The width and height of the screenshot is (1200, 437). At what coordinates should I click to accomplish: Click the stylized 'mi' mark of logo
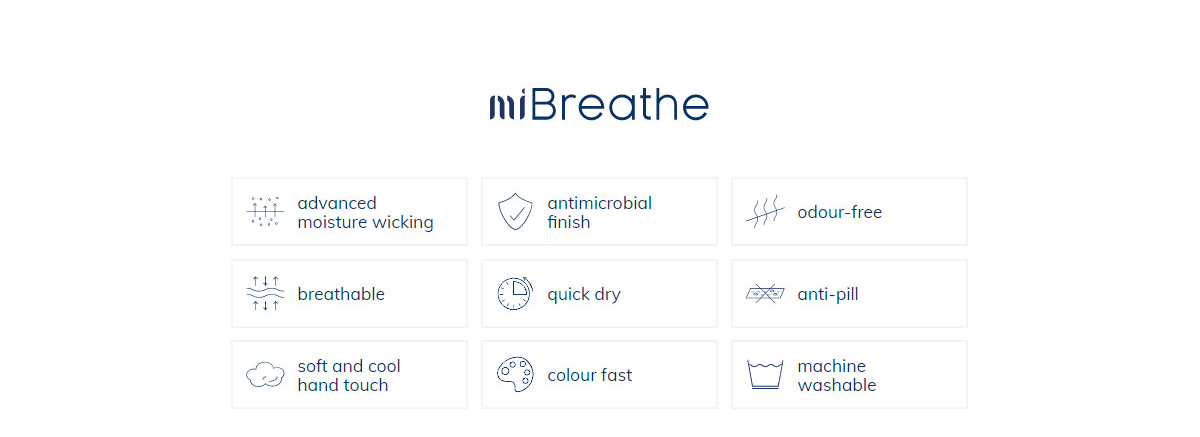509,105
